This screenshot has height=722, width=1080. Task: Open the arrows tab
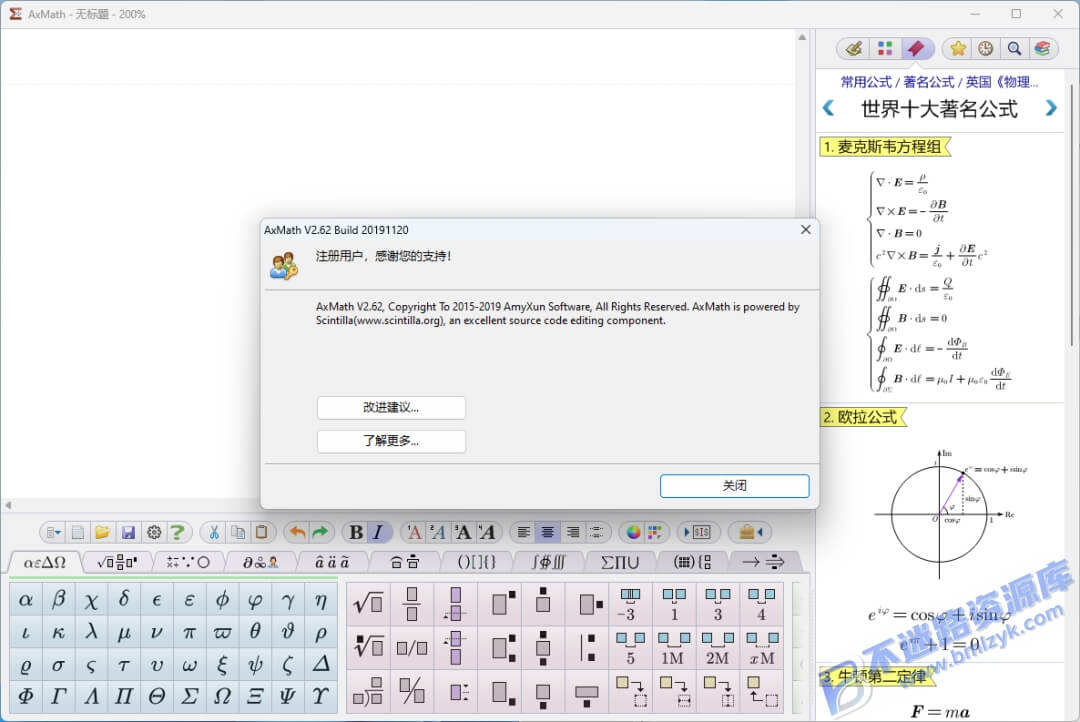763,562
